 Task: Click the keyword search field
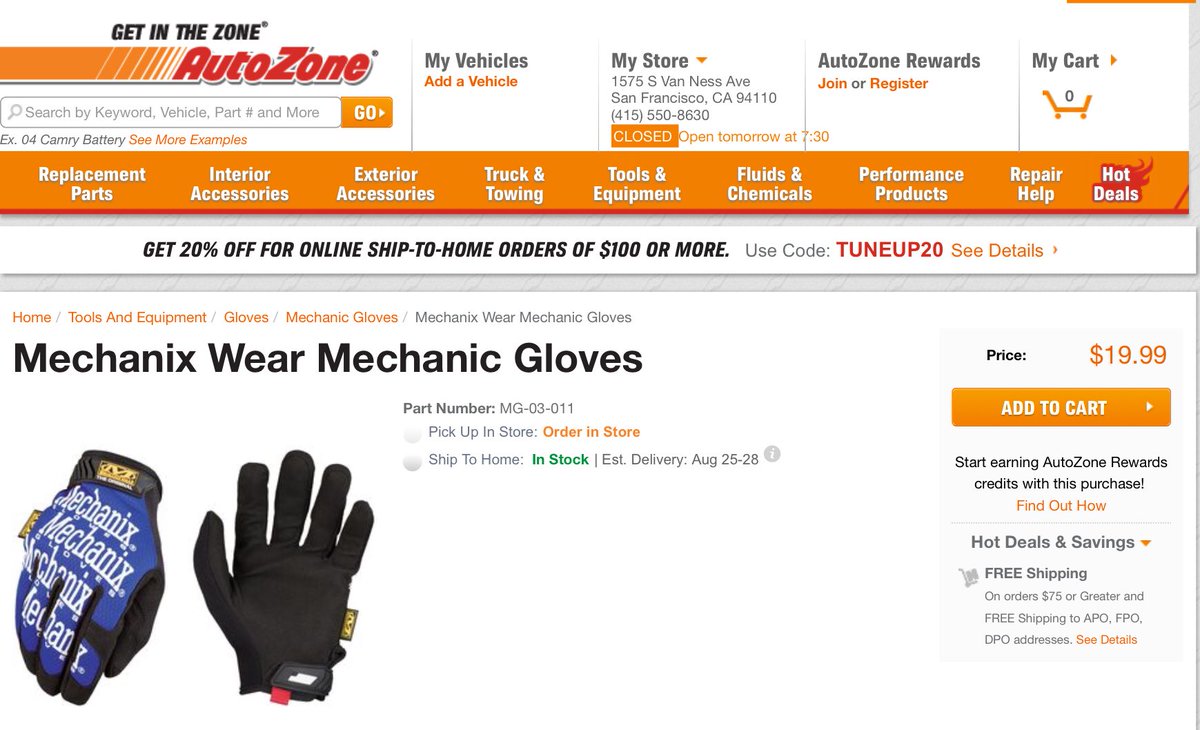tap(171, 112)
